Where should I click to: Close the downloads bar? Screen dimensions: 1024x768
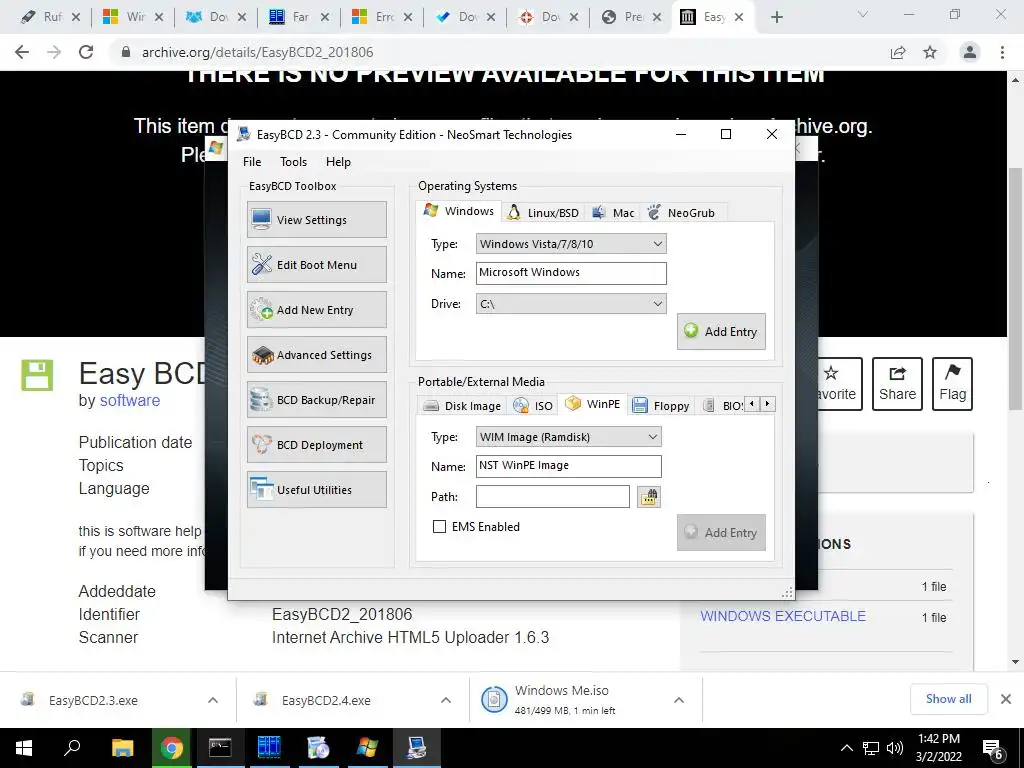point(1006,699)
